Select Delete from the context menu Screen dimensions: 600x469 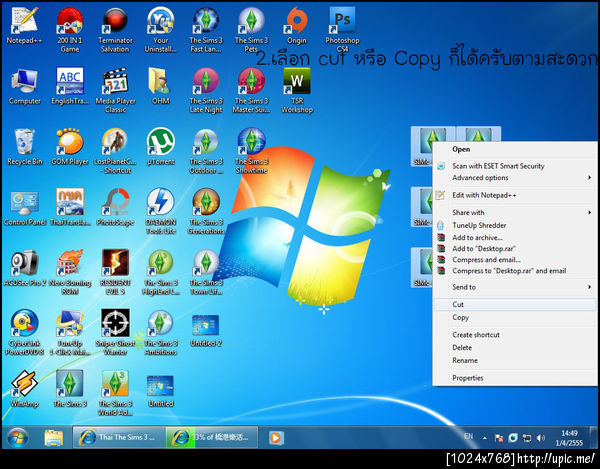click(x=515, y=347)
